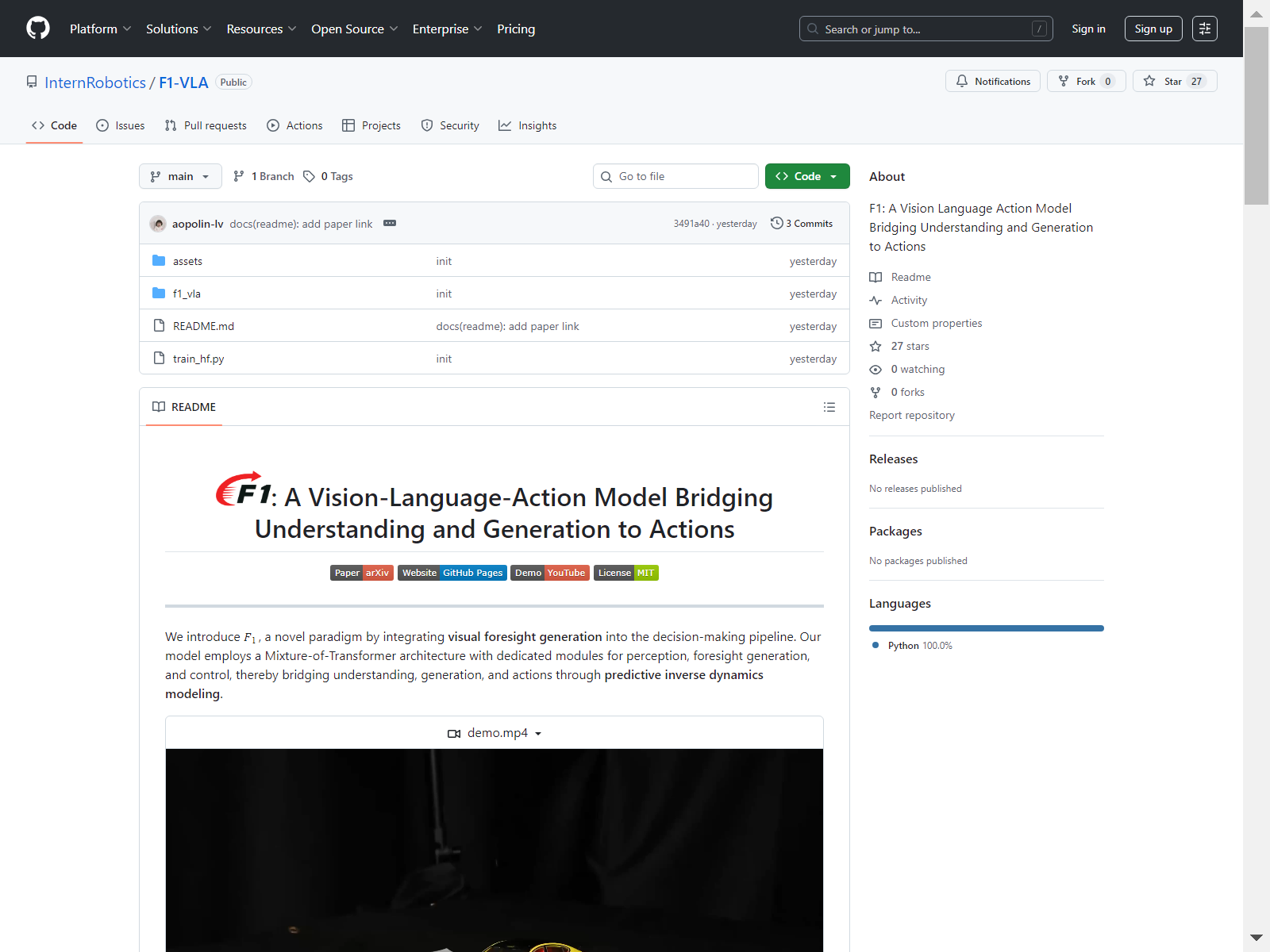Click Report repository link

pos(912,415)
